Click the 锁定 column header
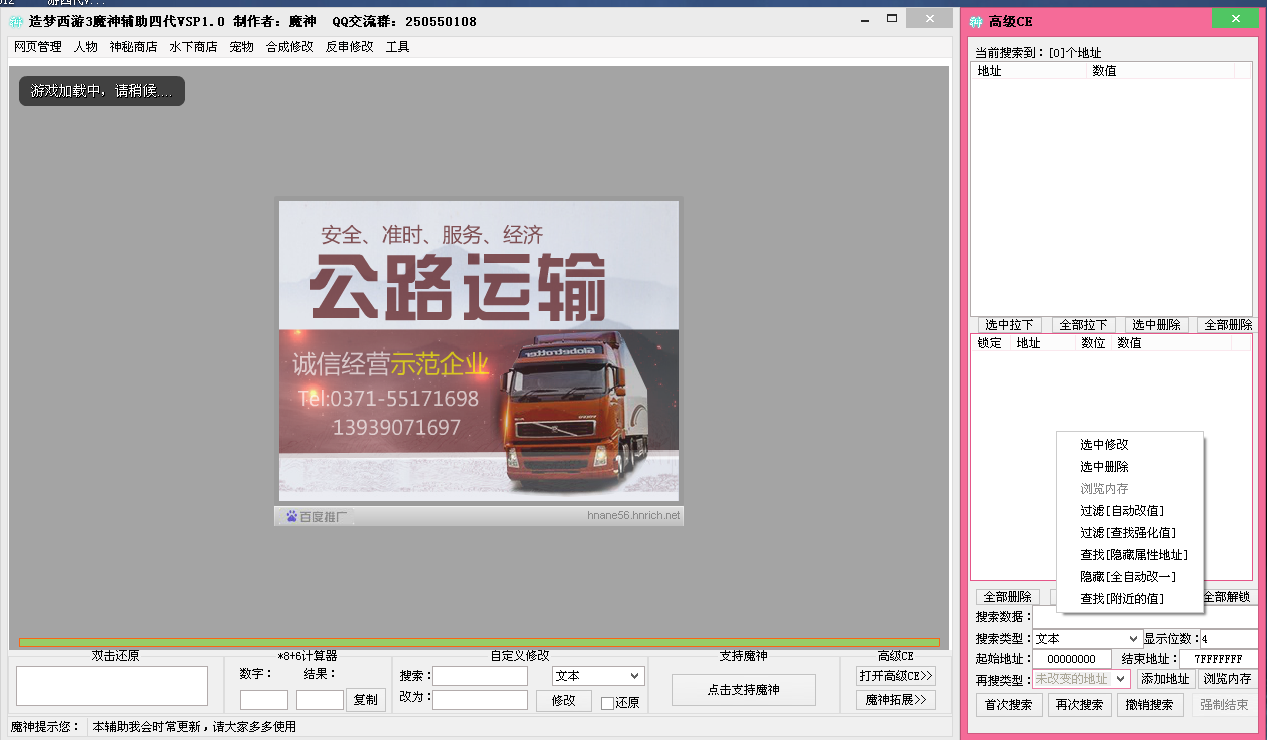This screenshot has width=1267, height=740. (x=990, y=343)
